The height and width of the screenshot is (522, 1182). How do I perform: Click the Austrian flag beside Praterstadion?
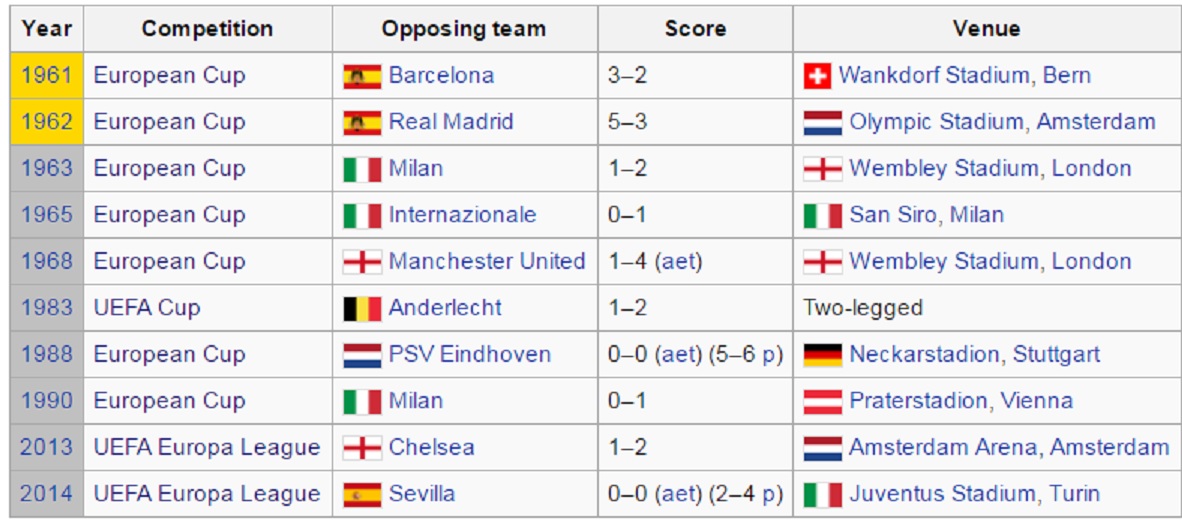[822, 401]
